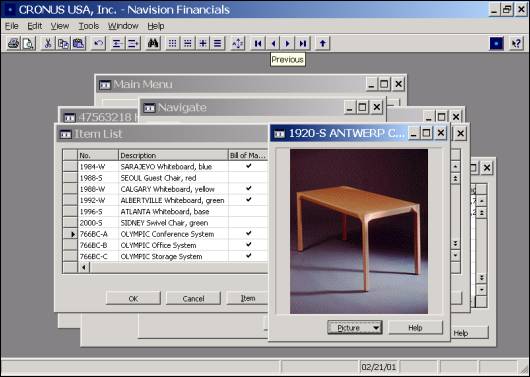Select the ALBERTVILLE Whiteboard, green description
This screenshot has width=530, height=377.
[172, 200]
